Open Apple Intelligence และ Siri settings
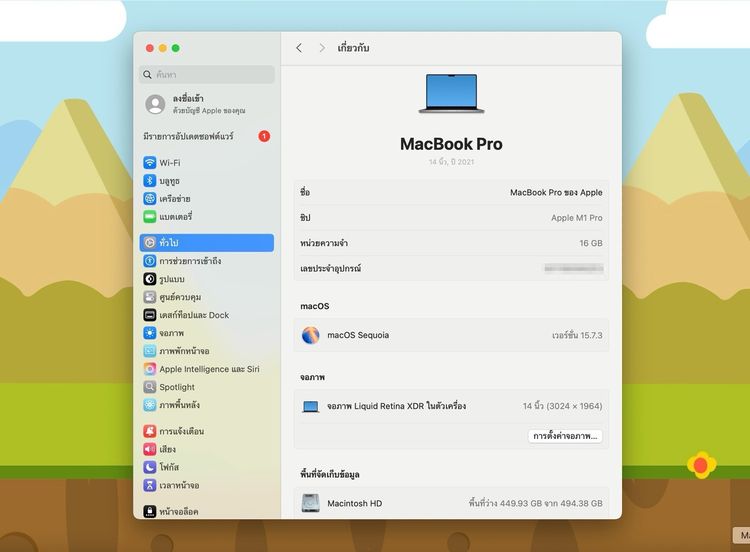The height and width of the screenshot is (552, 750). tap(208, 369)
